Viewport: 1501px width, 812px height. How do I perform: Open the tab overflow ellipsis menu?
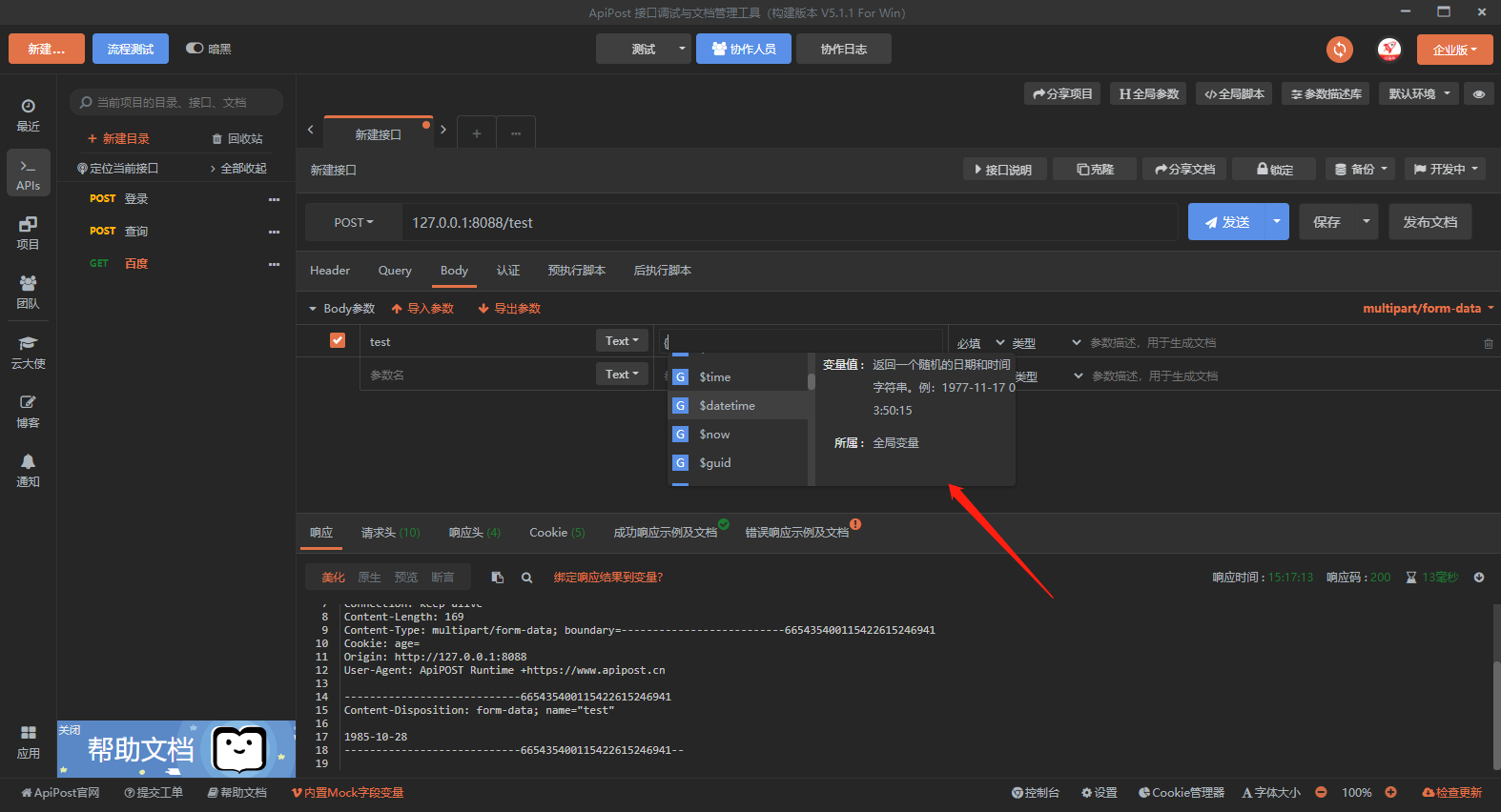coord(516,133)
